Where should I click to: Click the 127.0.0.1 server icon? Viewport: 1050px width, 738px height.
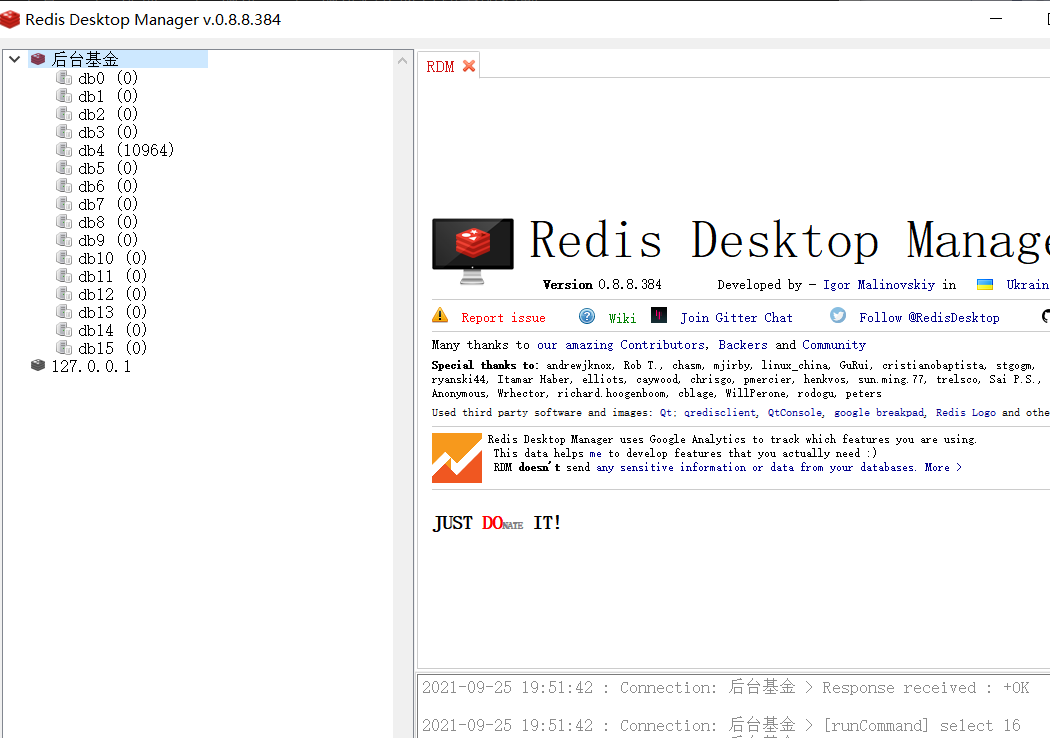pos(38,366)
